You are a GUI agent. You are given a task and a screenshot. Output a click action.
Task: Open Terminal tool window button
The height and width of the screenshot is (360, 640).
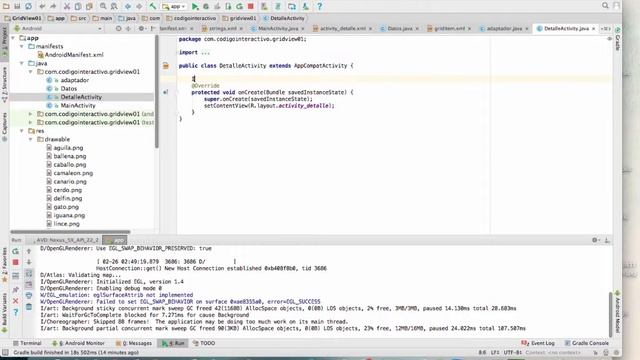pos(27,343)
